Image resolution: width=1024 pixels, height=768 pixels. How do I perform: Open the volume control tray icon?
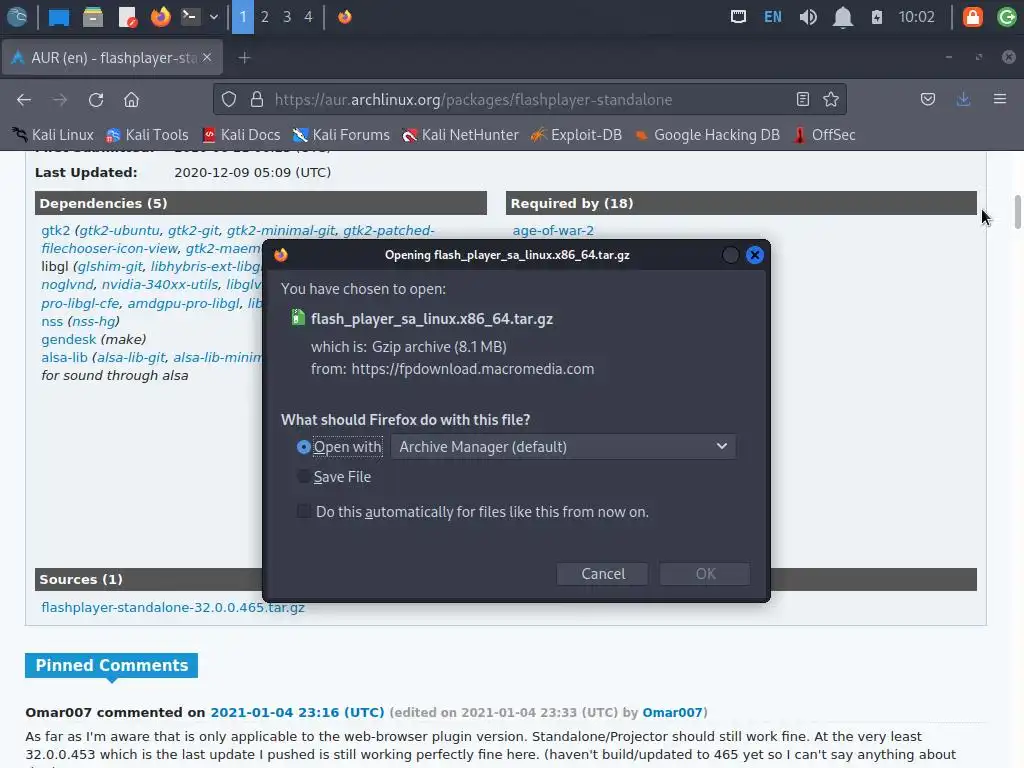(x=808, y=16)
